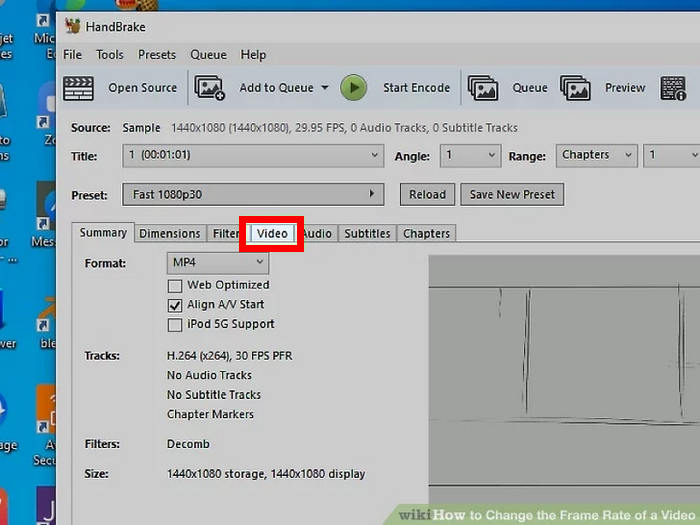Click the Open Source clapperboard icon
This screenshot has height=525, width=700.
pos(78,88)
